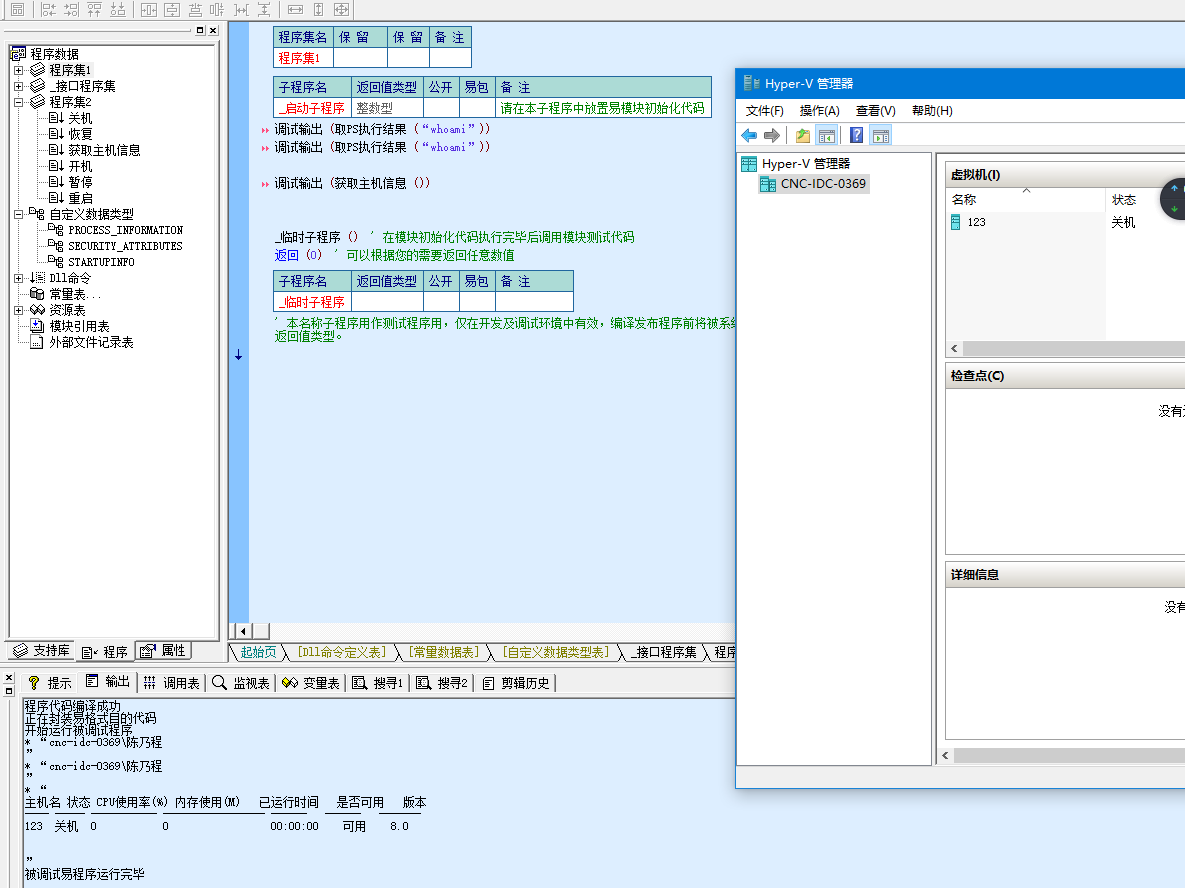Viewport: 1185px width, 888px height.
Task: Select virtual machine 123 in Hyper-V list
Action: click(x=976, y=222)
